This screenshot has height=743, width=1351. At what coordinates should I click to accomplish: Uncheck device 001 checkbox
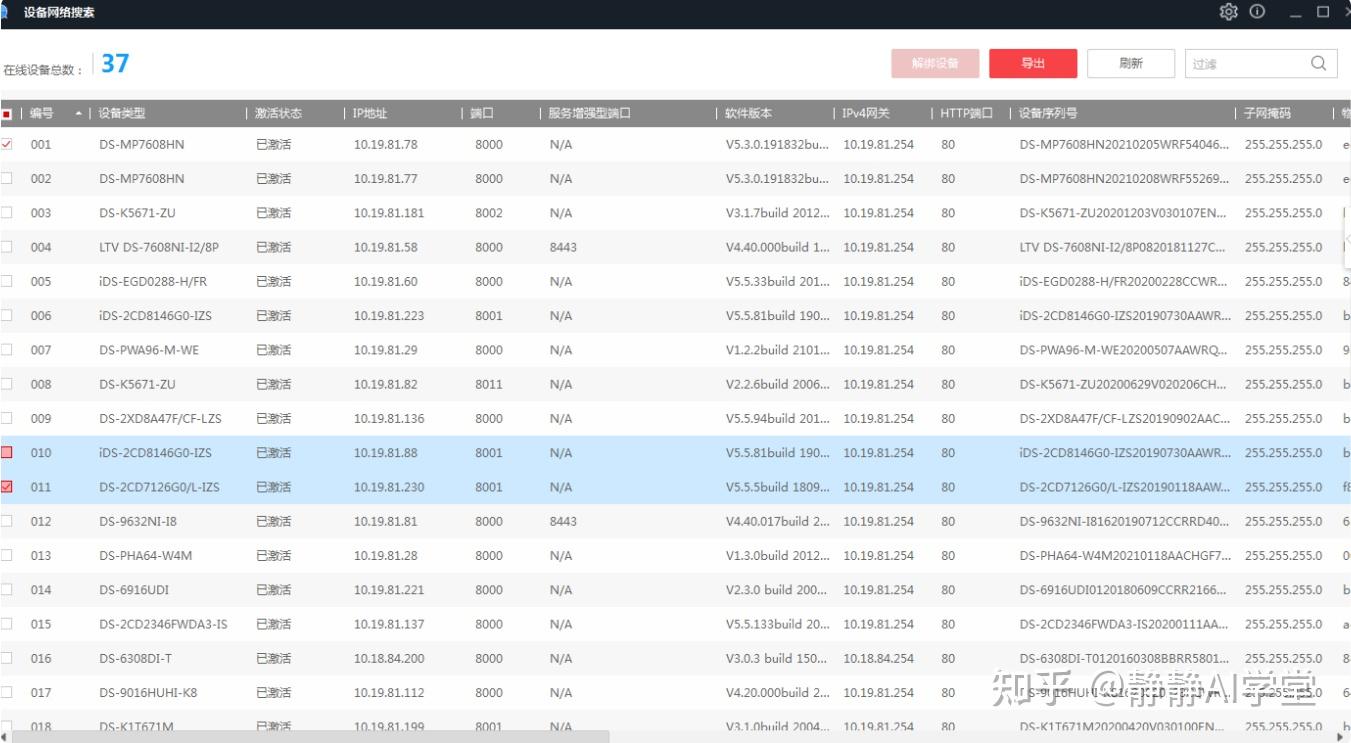pos(7,144)
